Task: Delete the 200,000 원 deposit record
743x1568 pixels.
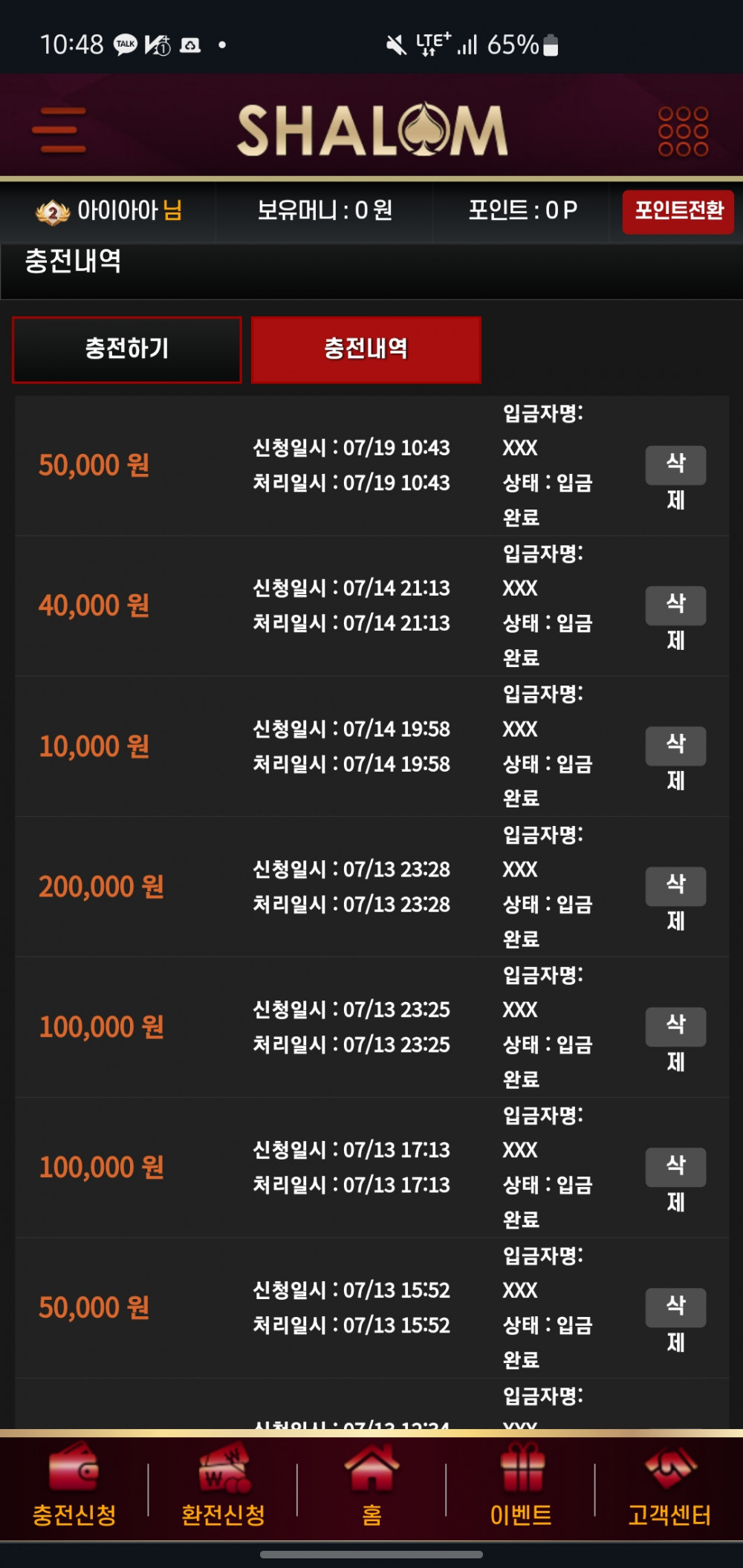Action: click(675, 886)
